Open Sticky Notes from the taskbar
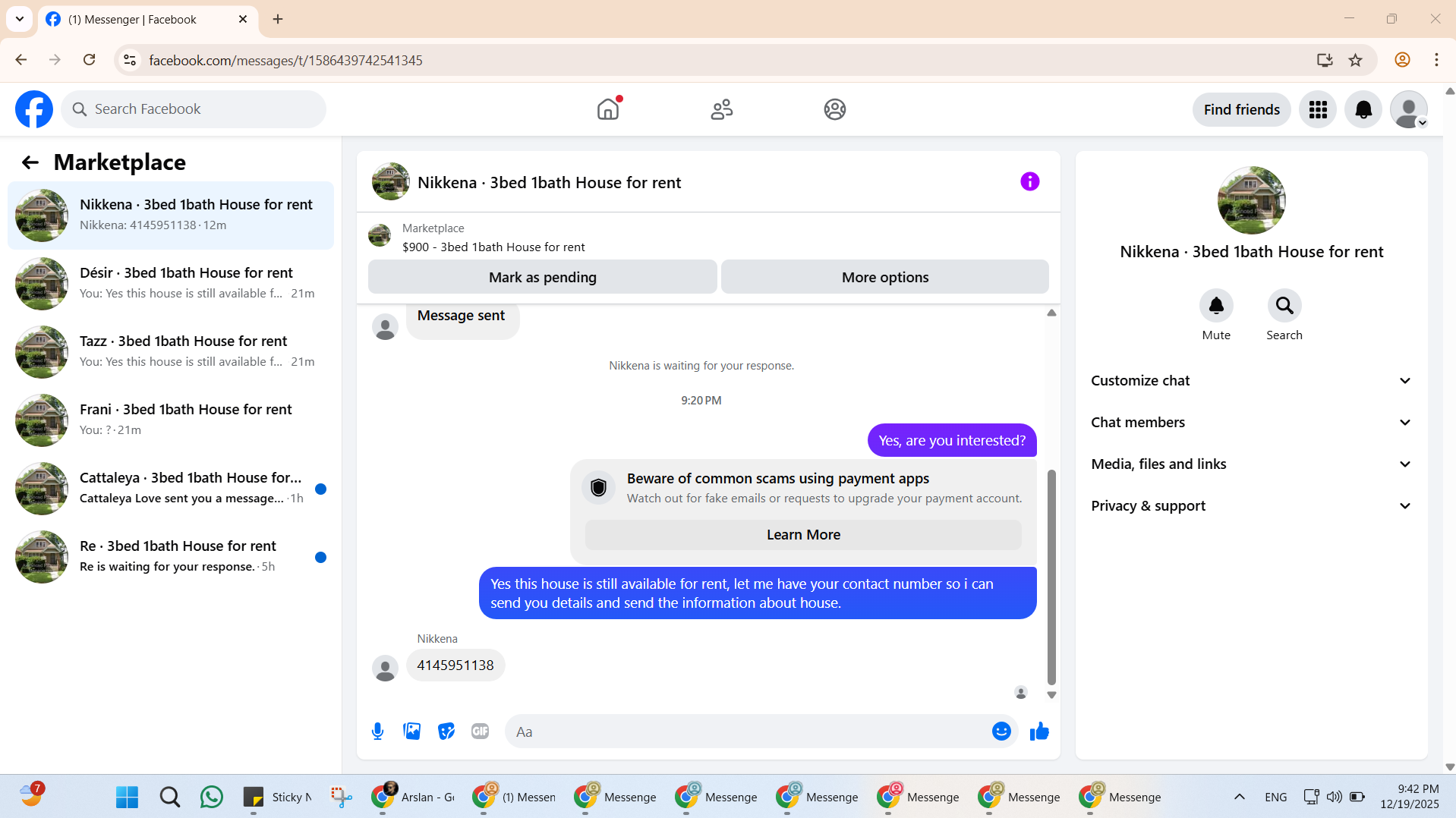This screenshot has height=818, width=1456. click(x=278, y=797)
